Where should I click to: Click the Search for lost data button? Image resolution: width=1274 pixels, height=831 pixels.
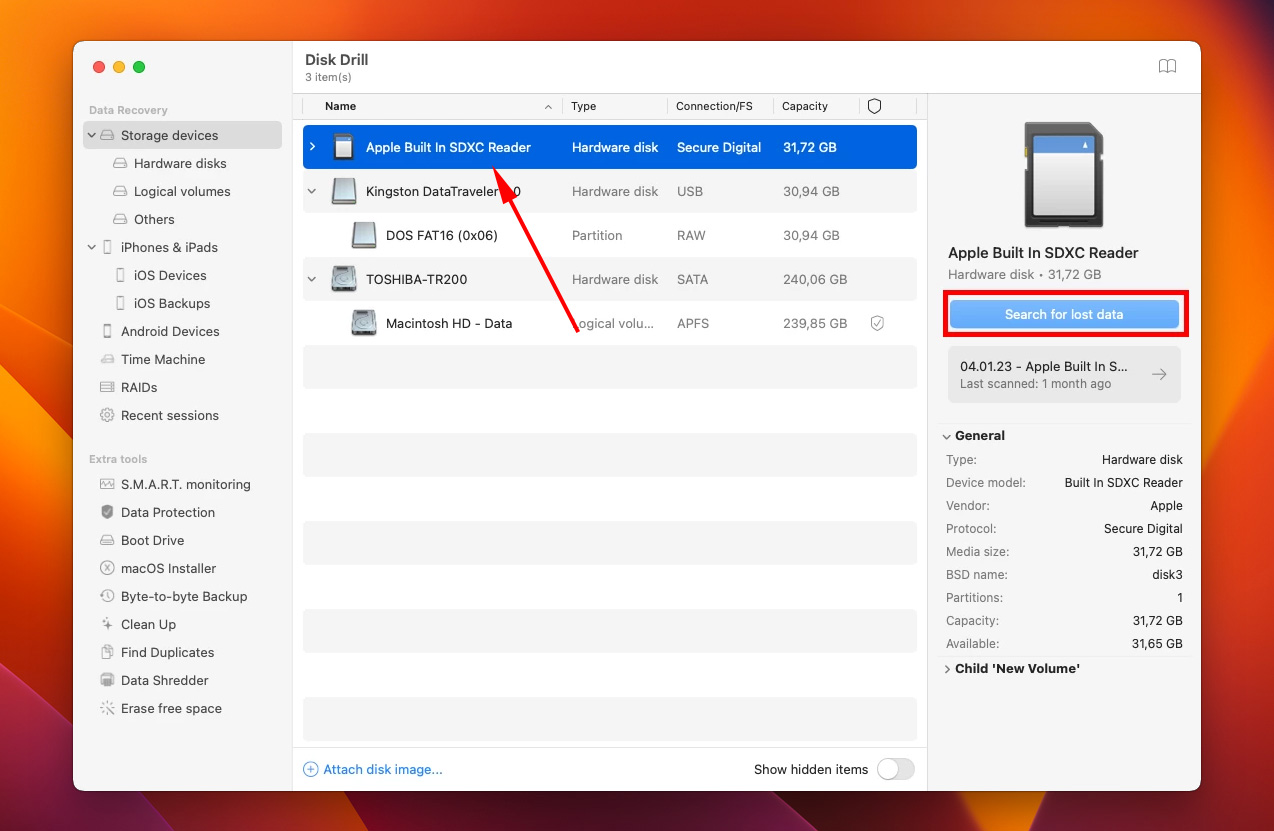tap(1064, 314)
